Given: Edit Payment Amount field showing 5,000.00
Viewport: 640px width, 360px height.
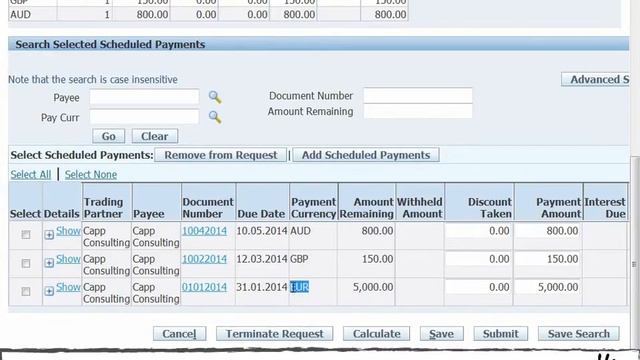Looking at the screenshot, I should point(548,287).
